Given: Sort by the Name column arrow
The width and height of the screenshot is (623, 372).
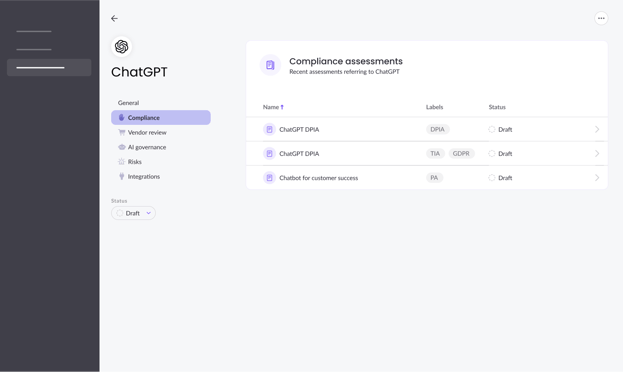Looking at the screenshot, I should point(282,107).
